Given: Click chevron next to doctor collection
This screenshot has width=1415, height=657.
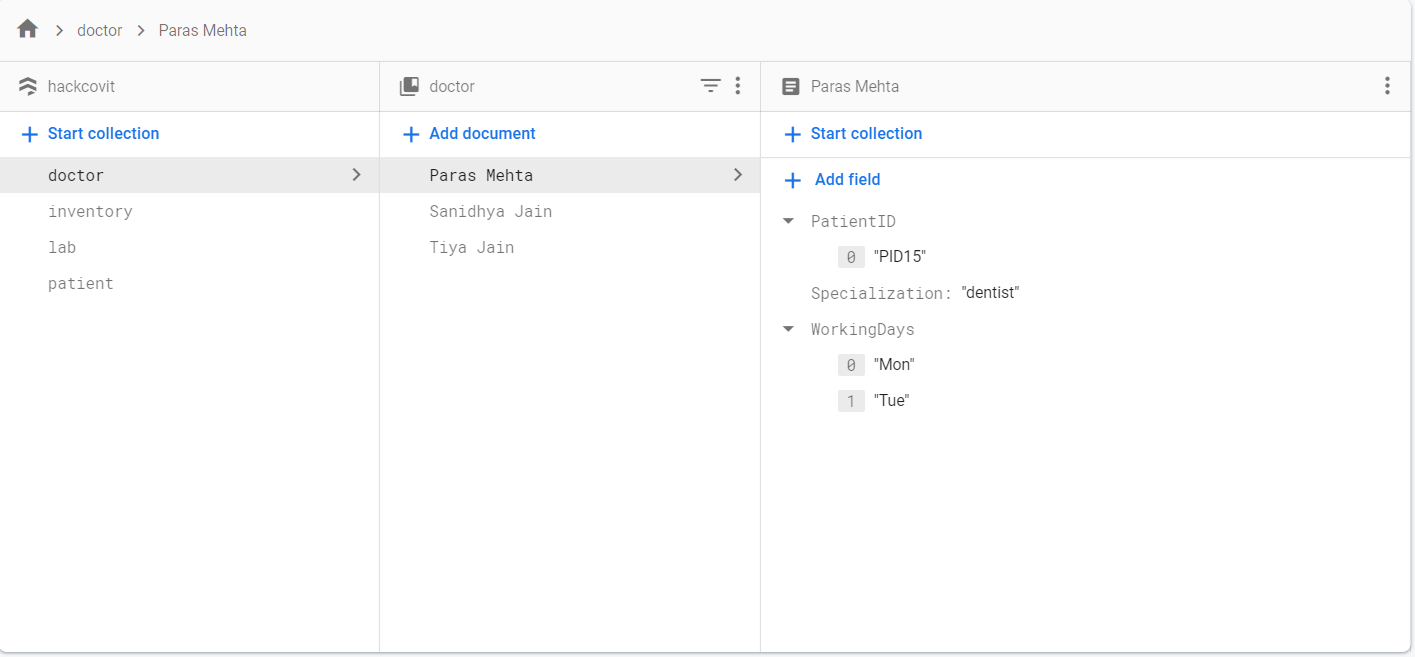Looking at the screenshot, I should [x=356, y=175].
